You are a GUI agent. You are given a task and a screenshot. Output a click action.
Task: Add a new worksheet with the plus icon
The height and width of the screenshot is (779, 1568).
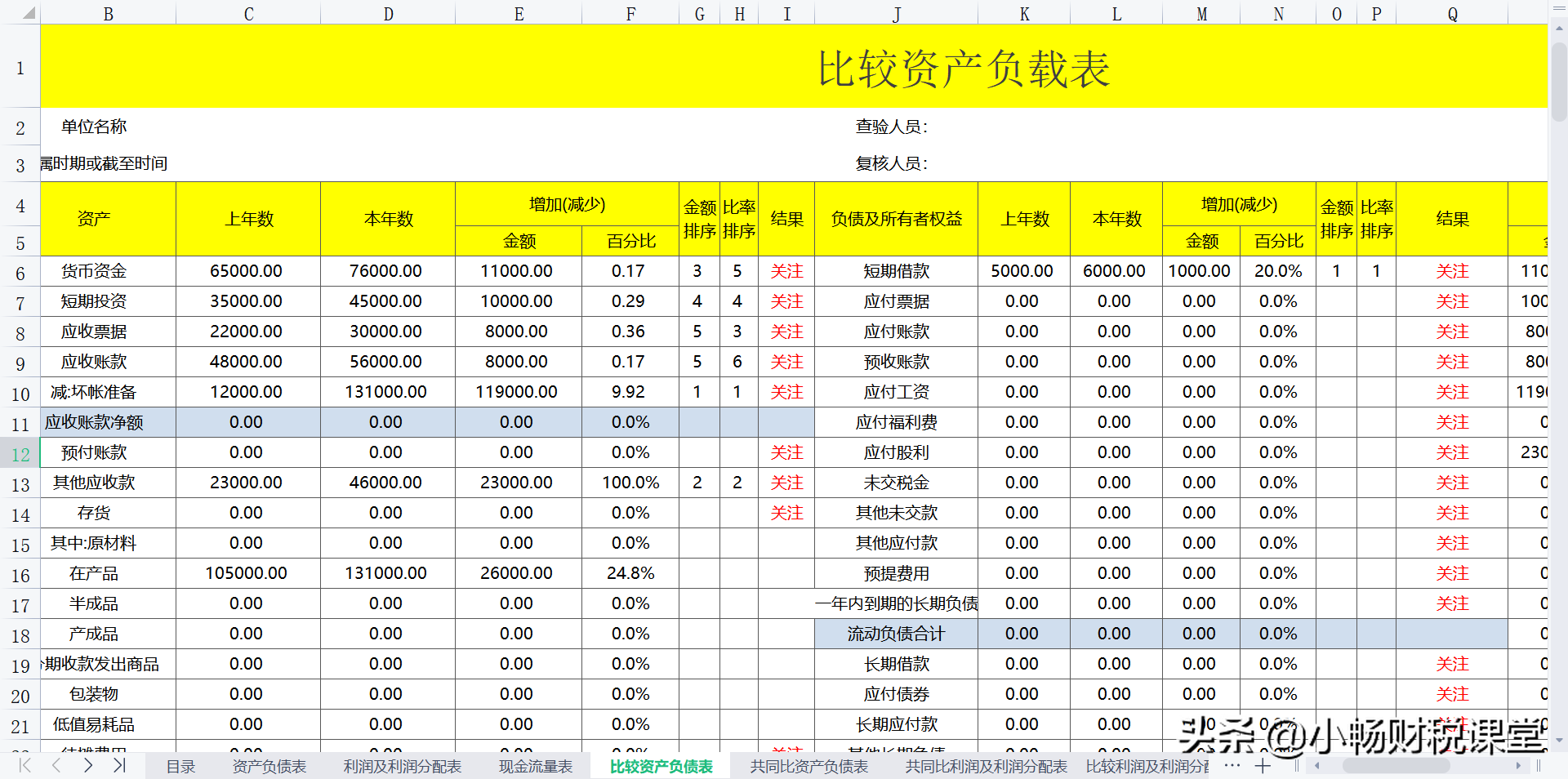[x=1263, y=767]
